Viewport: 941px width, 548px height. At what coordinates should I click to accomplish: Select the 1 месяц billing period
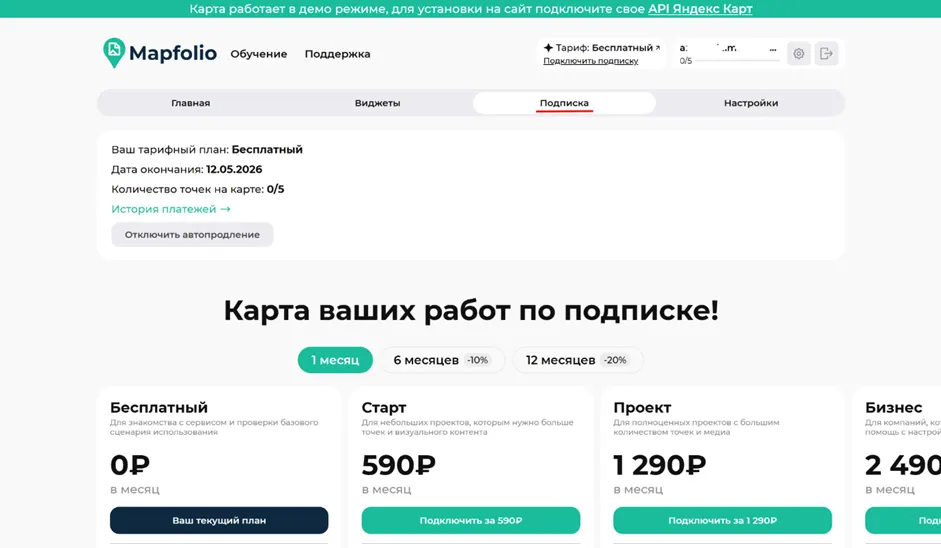click(x=335, y=360)
